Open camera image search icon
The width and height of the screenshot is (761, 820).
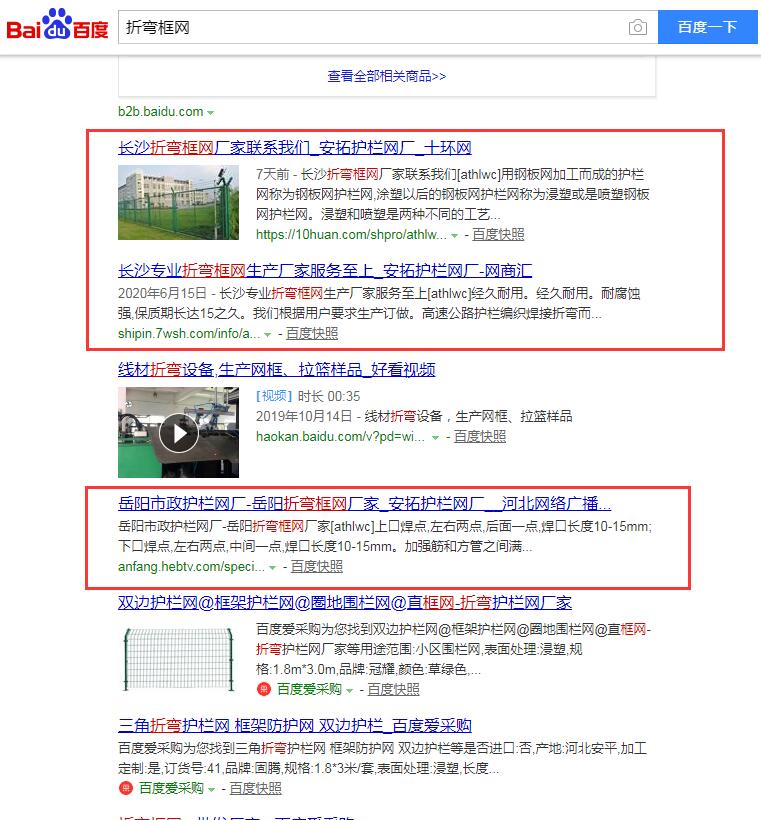[x=637, y=27]
